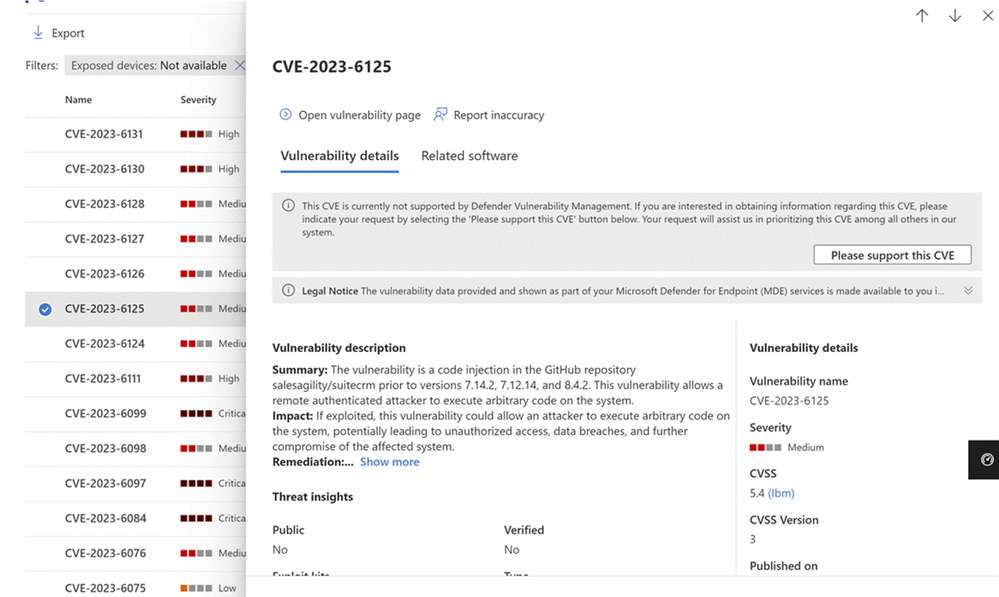Click Low severity indicator for CVE-2023-6075

[196, 588]
